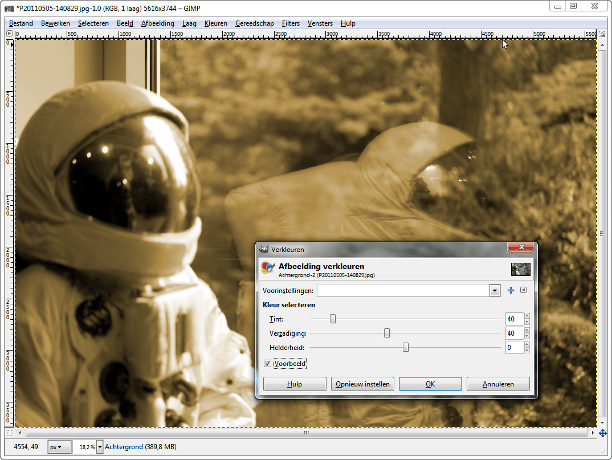Click the image menu arrow at ruler corner
Viewport: 612px width, 460px height.
9,34
